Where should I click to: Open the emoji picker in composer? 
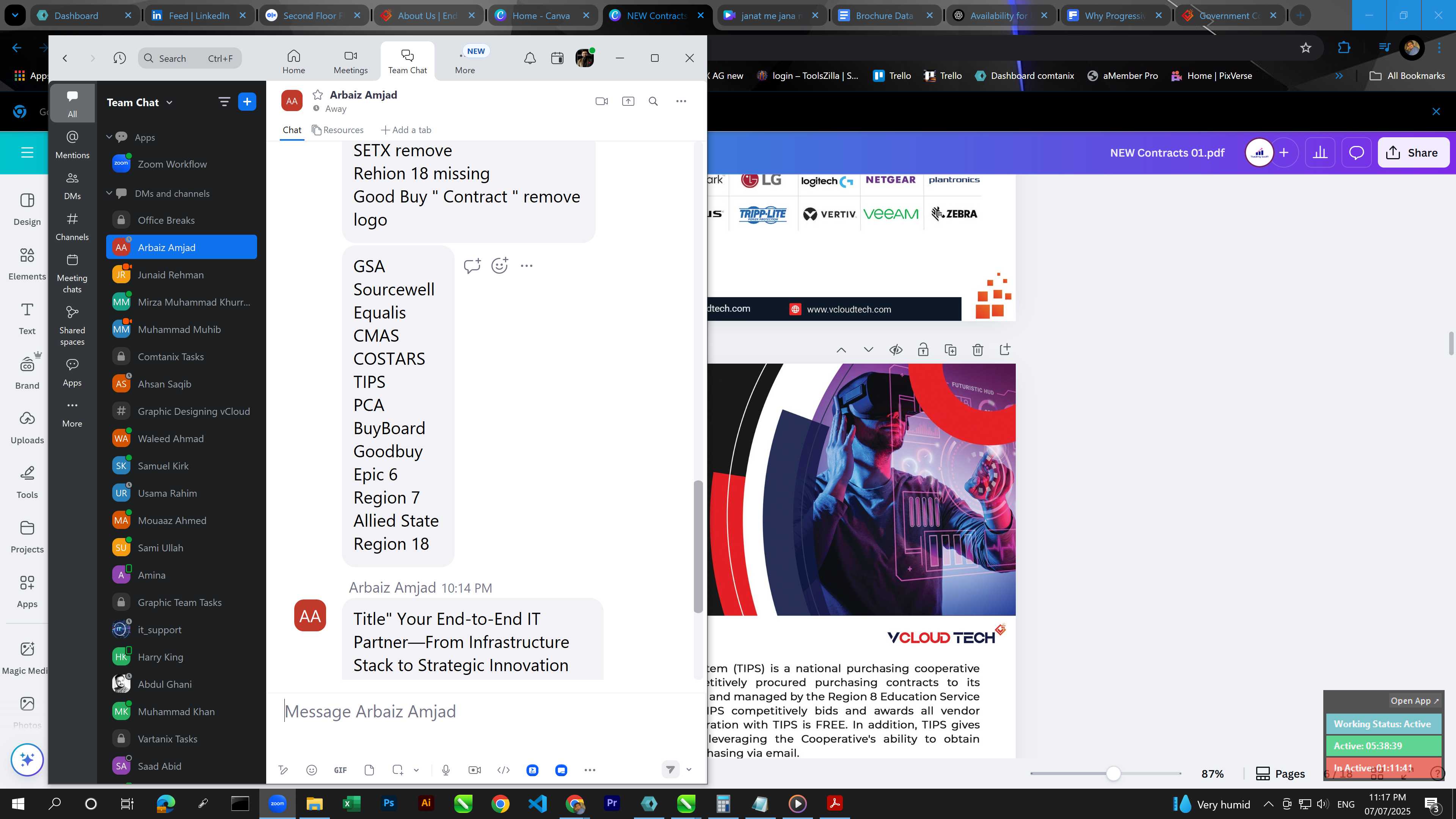[311, 770]
